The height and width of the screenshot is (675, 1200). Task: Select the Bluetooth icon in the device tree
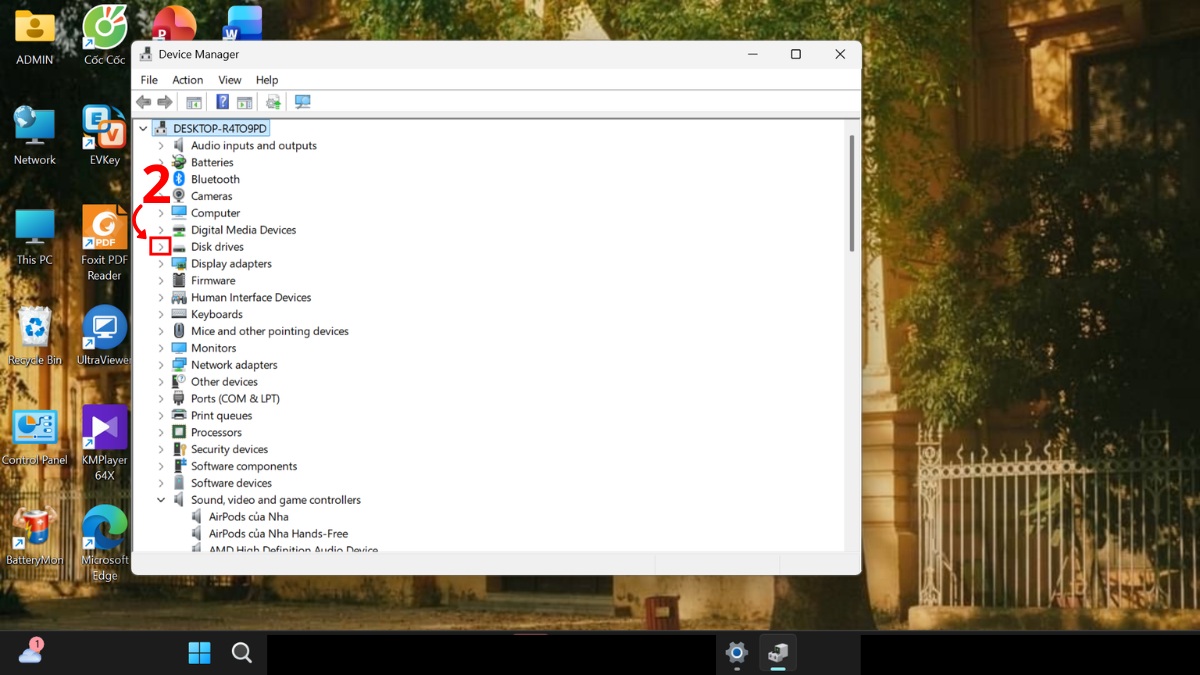click(179, 179)
